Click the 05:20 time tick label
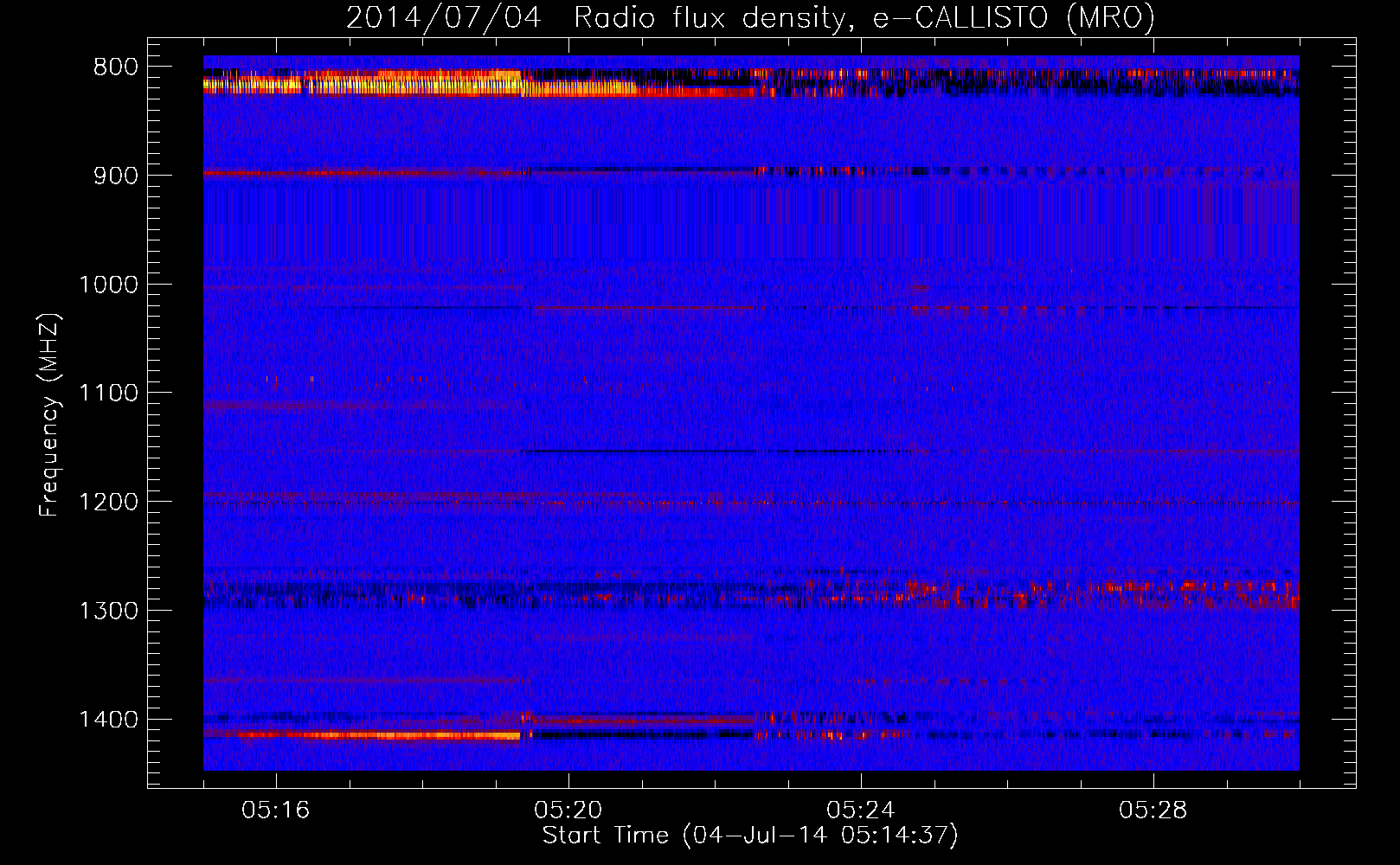 (x=568, y=811)
